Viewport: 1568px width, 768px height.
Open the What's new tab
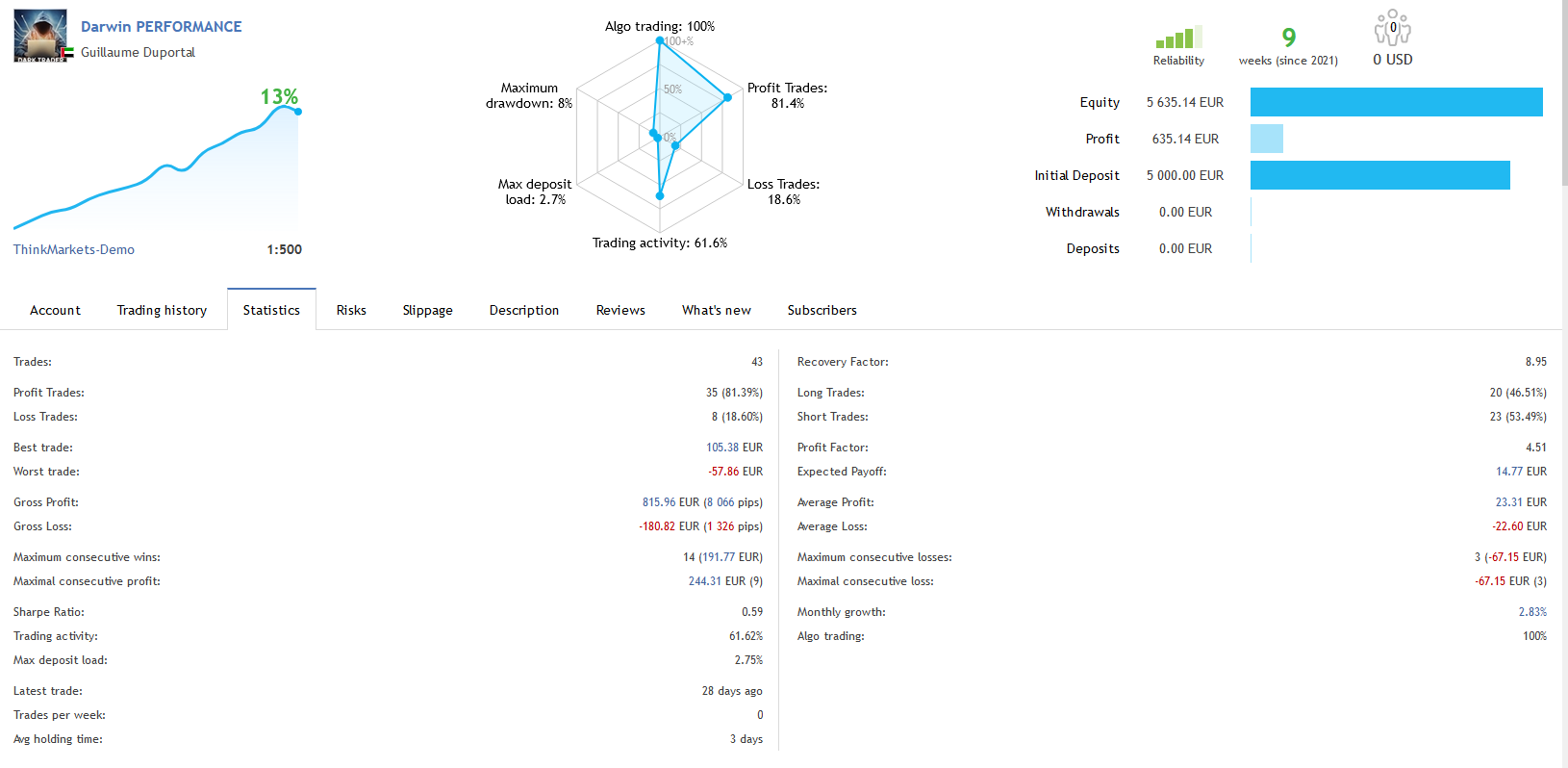tap(717, 310)
